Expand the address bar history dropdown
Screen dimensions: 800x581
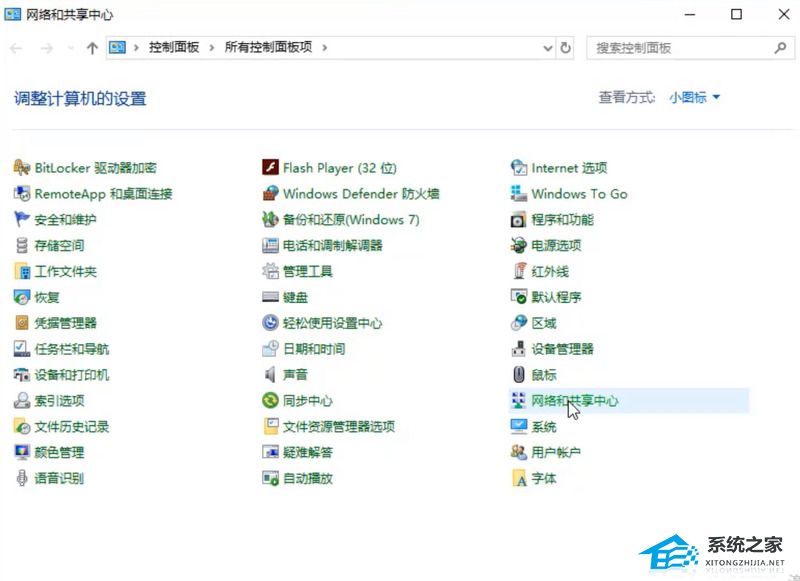point(546,47)
